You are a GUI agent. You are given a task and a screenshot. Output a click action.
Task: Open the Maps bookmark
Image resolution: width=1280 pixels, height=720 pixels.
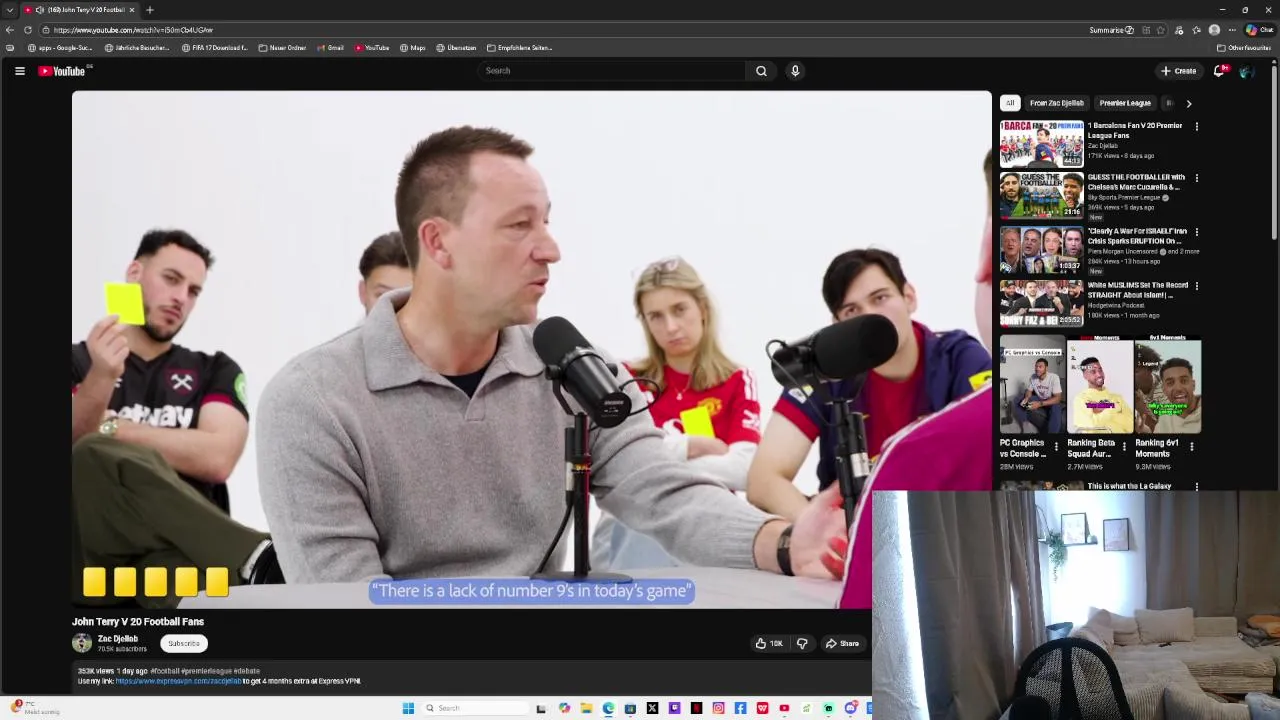(413, 48)
